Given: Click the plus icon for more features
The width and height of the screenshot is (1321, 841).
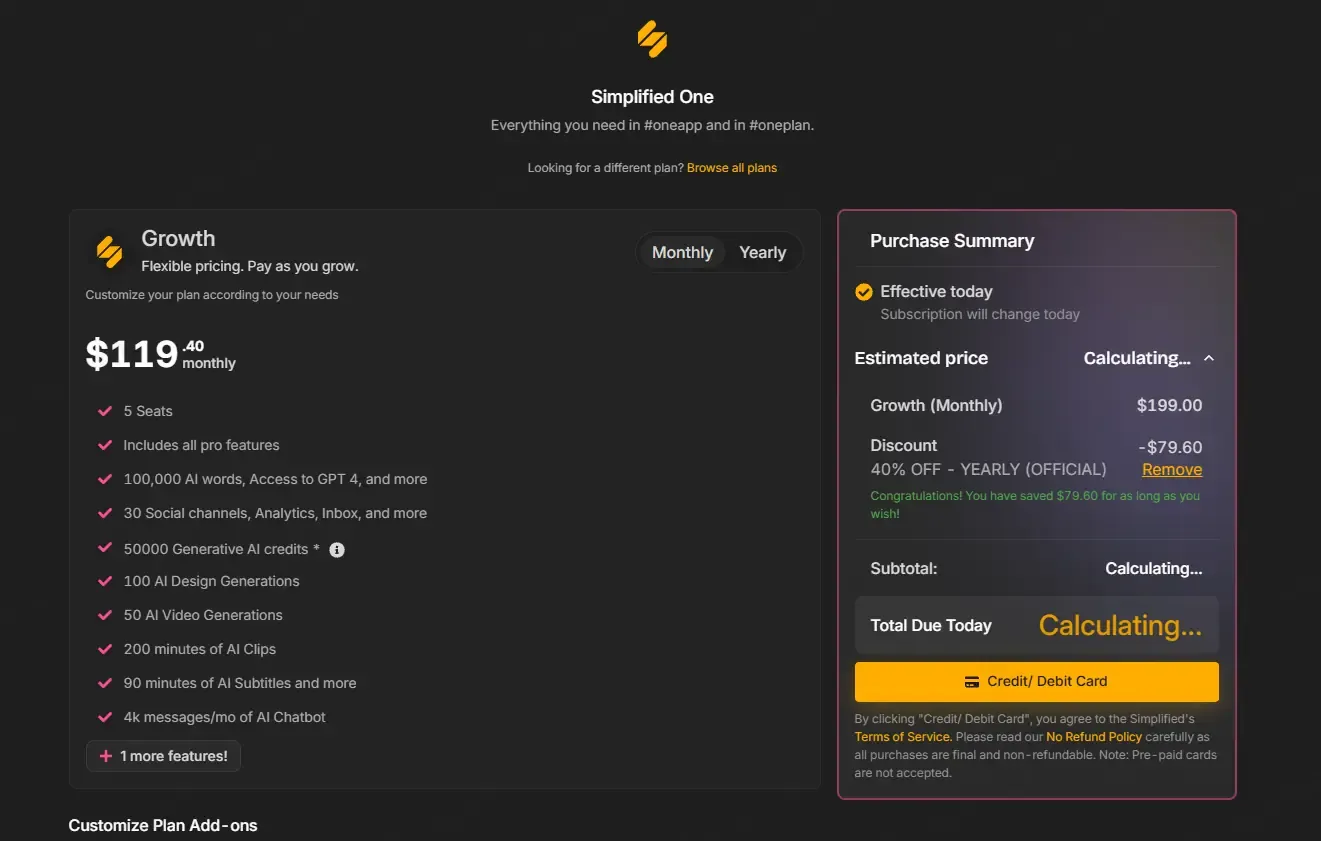Looking at the screenshot, I should tap(106, 756).
